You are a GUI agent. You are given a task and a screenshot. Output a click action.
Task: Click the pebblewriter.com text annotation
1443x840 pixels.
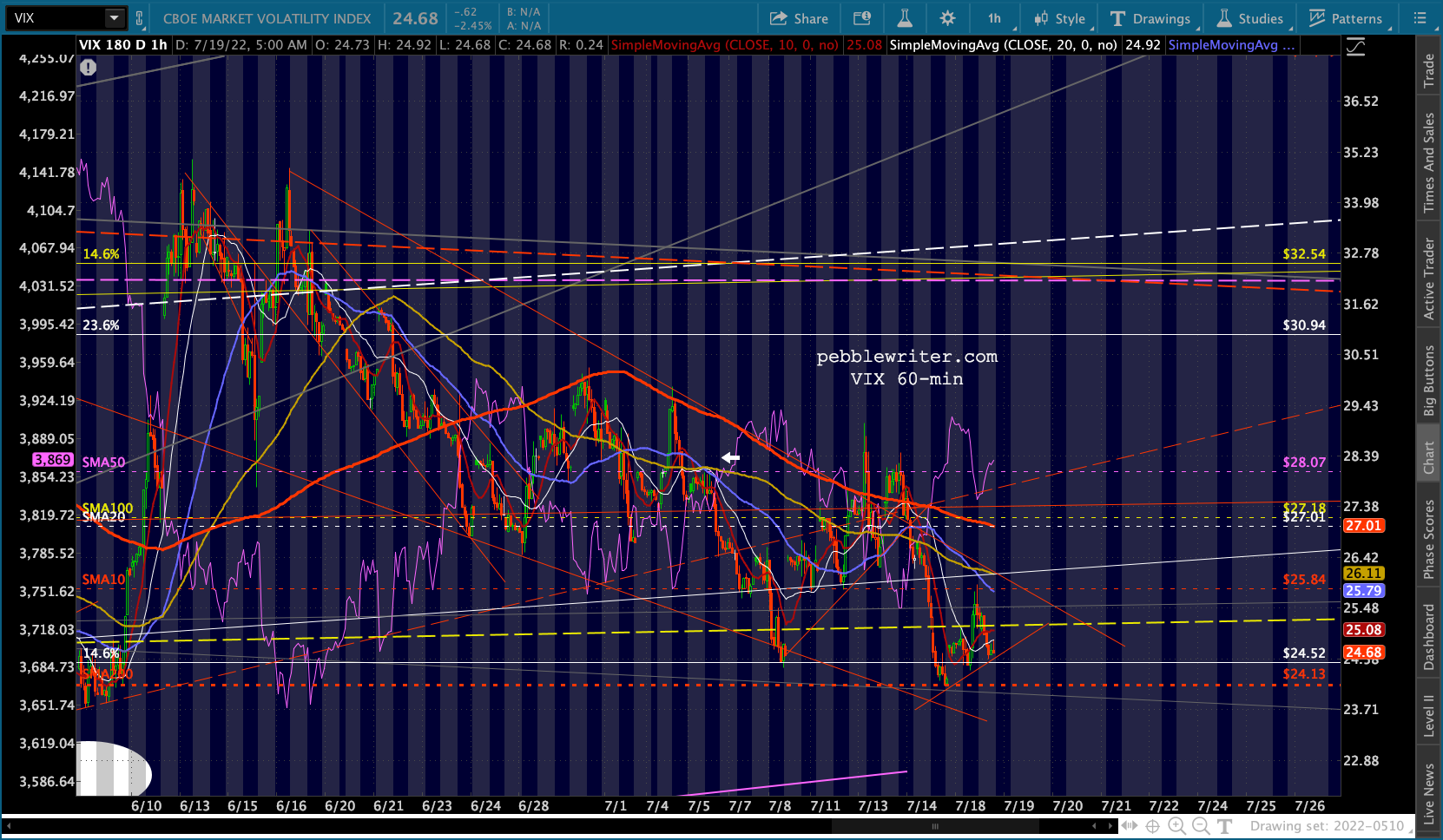pos(907,357)
